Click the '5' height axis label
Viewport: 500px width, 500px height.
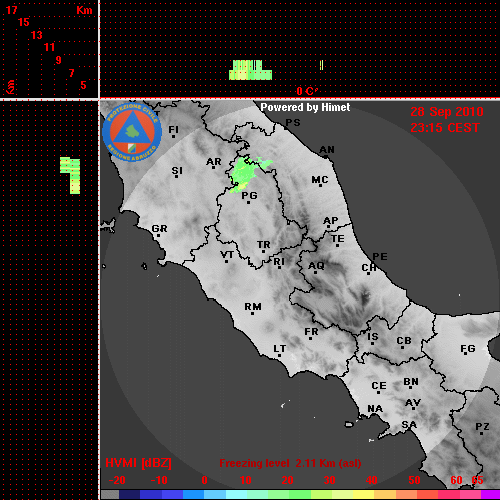pos(83,85)
